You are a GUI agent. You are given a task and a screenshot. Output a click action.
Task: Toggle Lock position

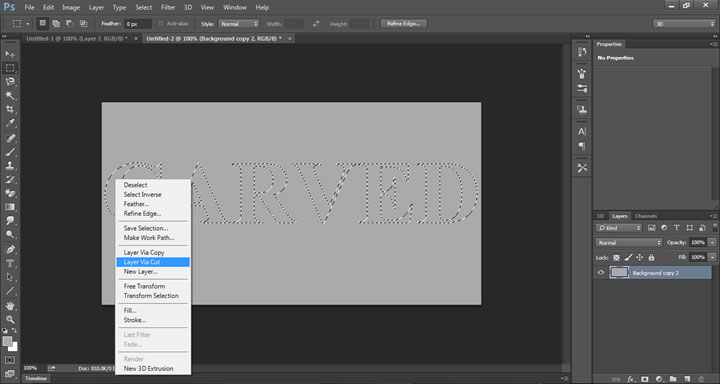point(640,258)
